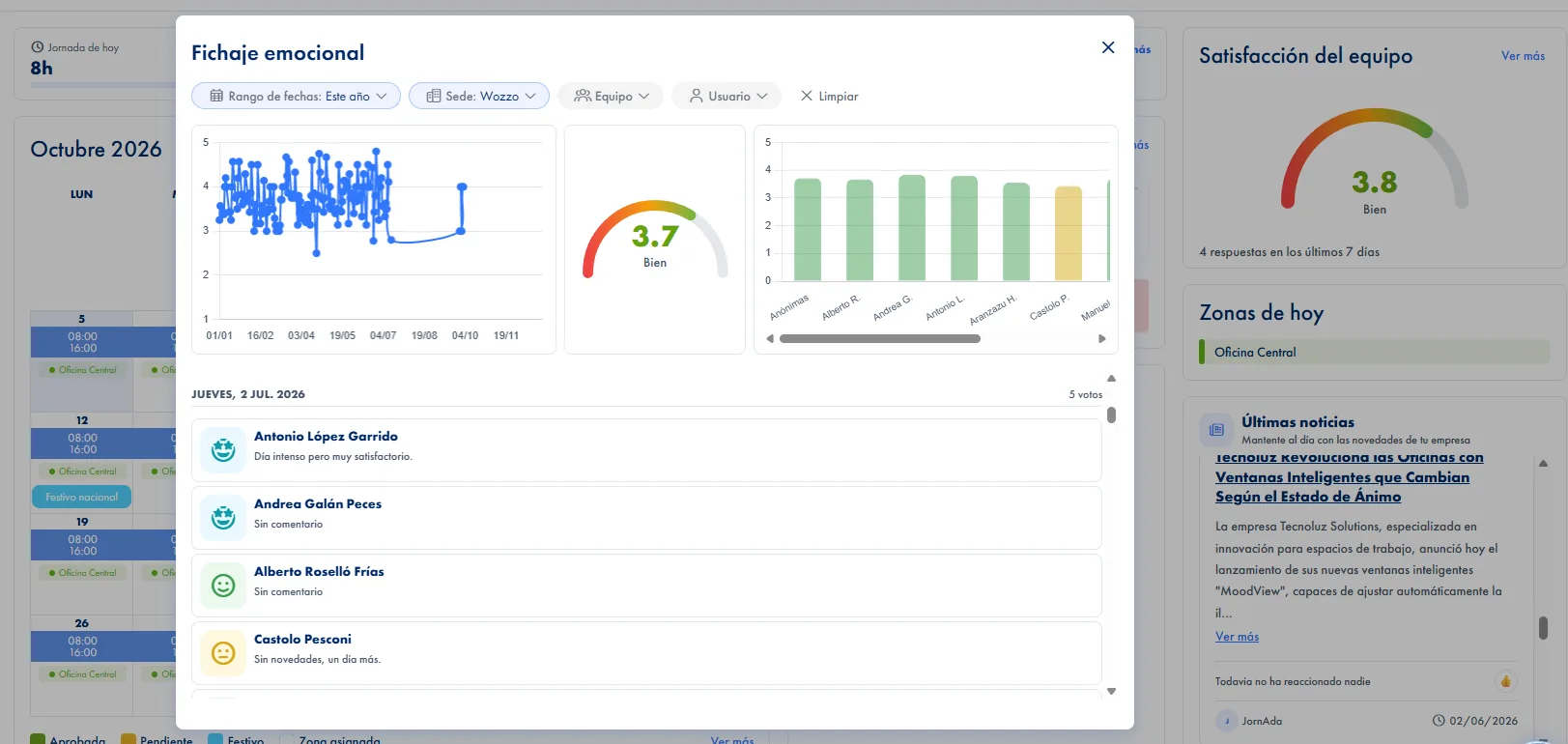Viewport: 1568px width, 744px height.
Task: Click the bar chart horizontal scrollbar thumb
Action: coord(880,339)
